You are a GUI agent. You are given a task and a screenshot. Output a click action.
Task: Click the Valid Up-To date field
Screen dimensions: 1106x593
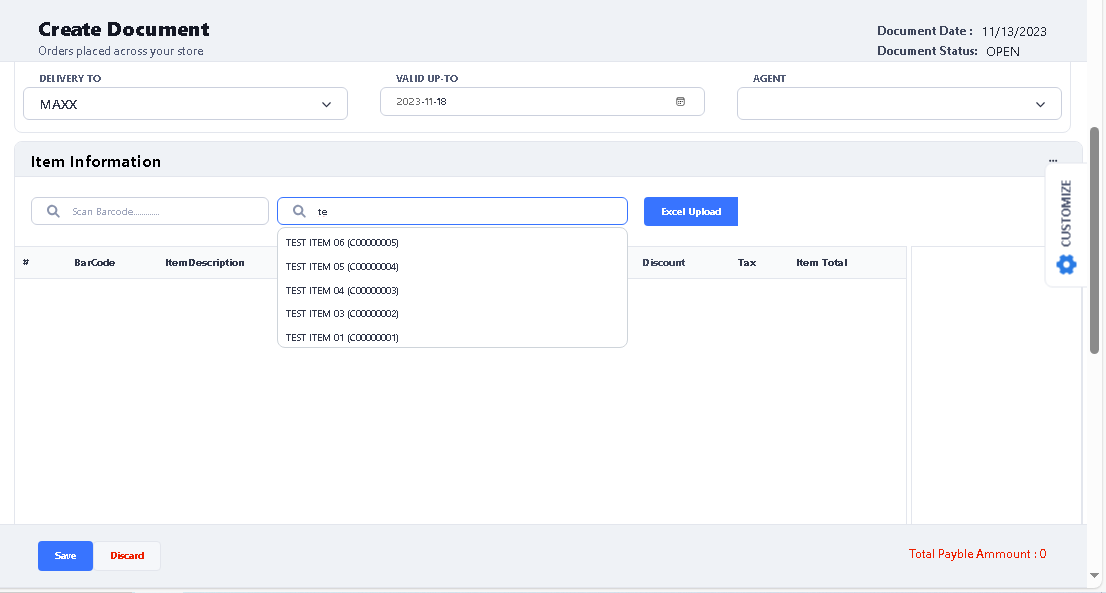click(x=530, y=102)
